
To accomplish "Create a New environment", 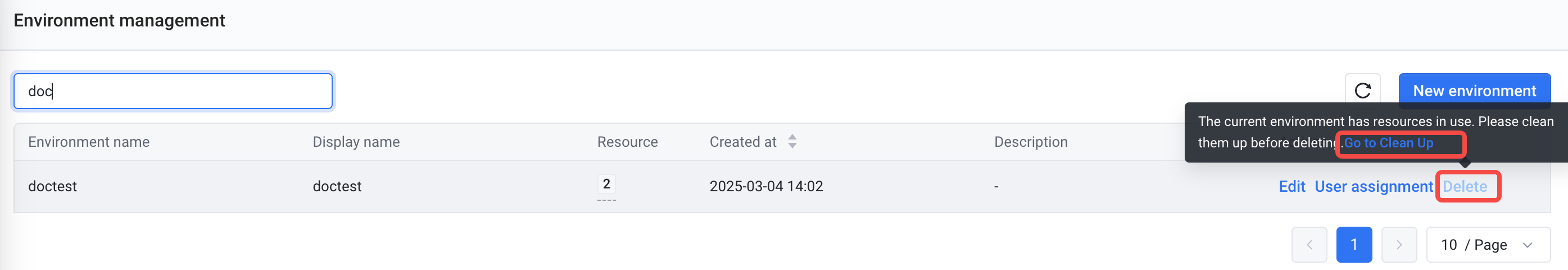I will click(1474, 91).
